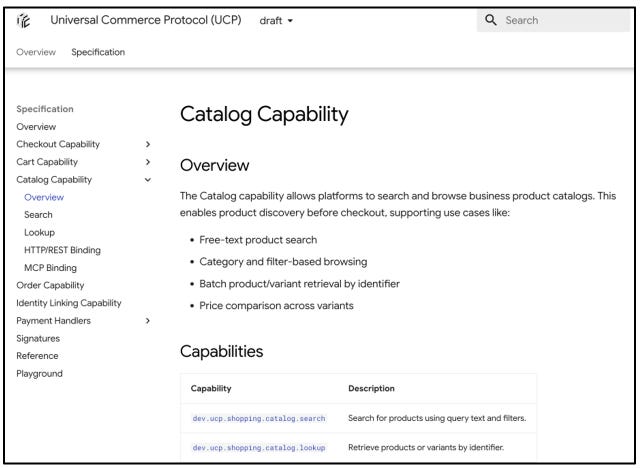
Task: Click the 'Category and filter-based browsing' bullet
Action: coord(283,262)
